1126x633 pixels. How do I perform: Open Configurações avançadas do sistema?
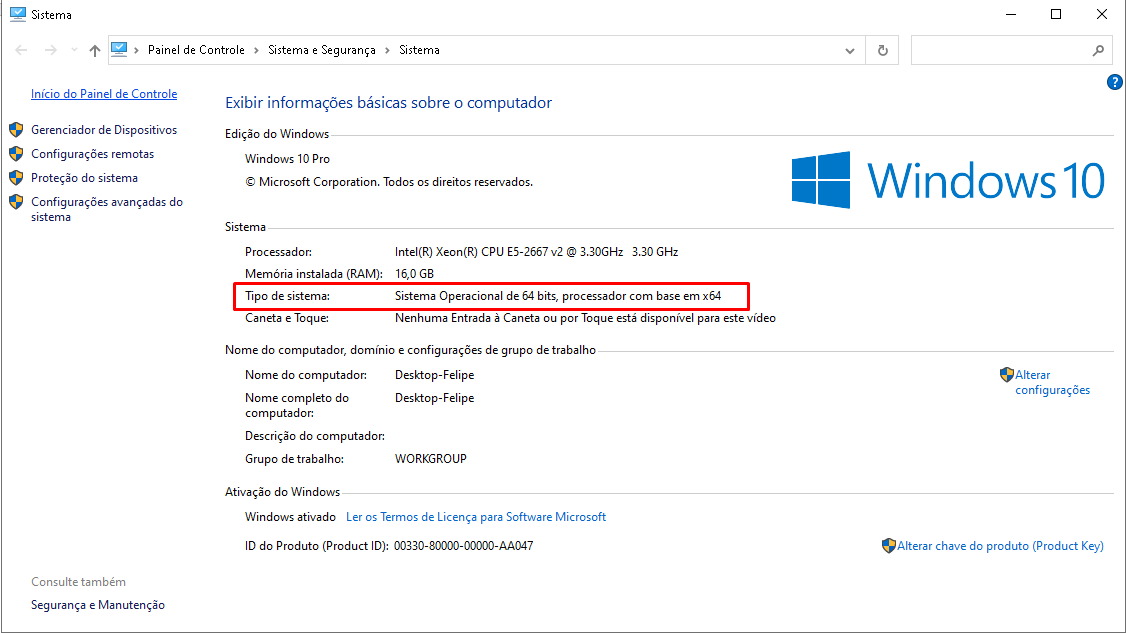pyautogui.click(x=107, y=209)
